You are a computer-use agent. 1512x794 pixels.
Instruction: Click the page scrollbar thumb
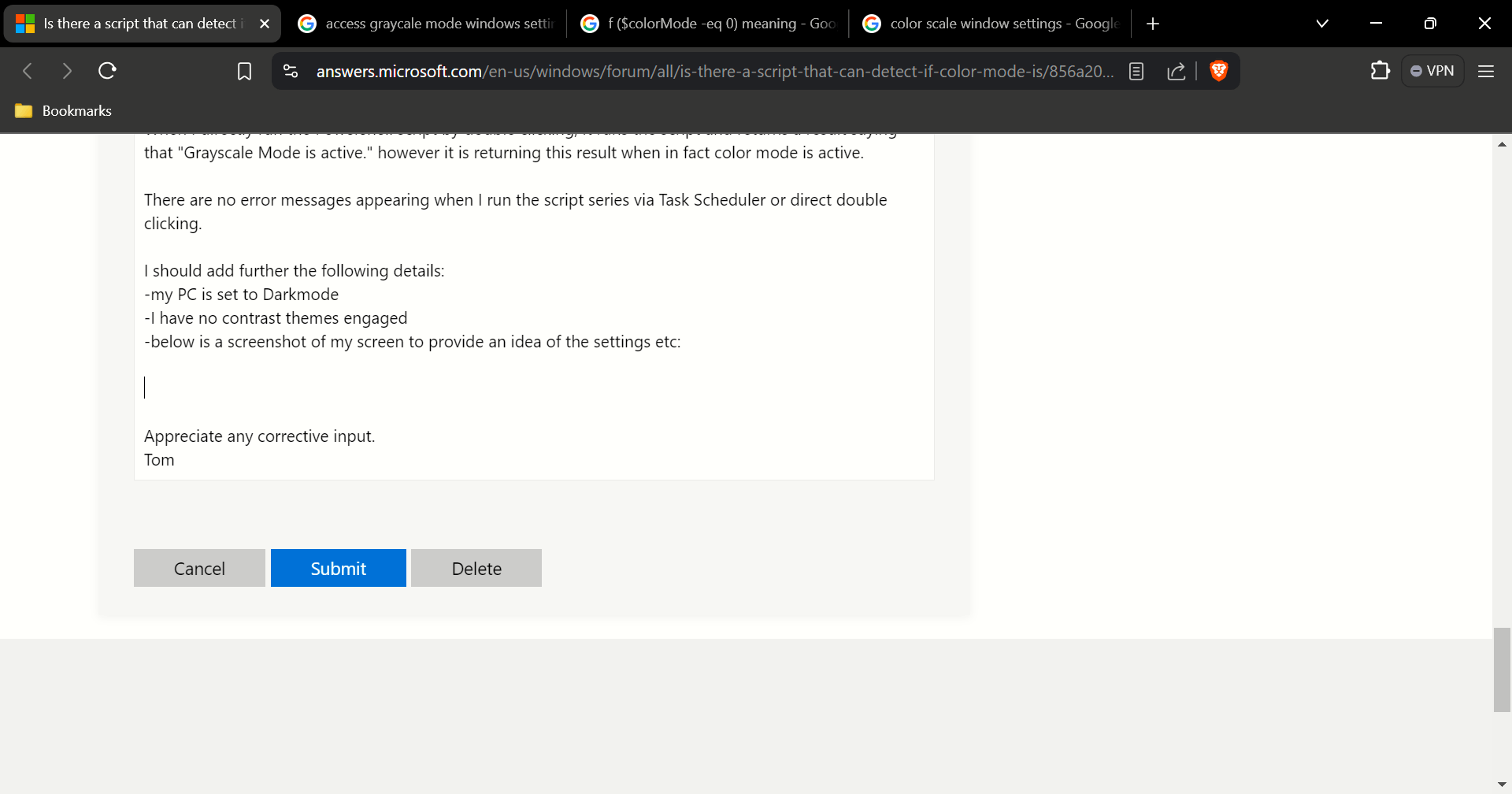point(1502,670)
